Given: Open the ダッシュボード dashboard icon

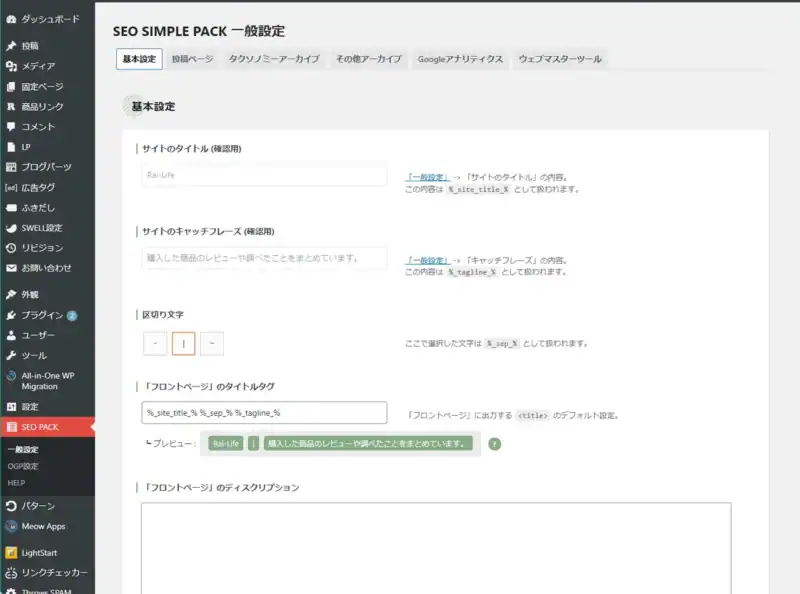Looking at the screenshot, I should pos(11,19).
